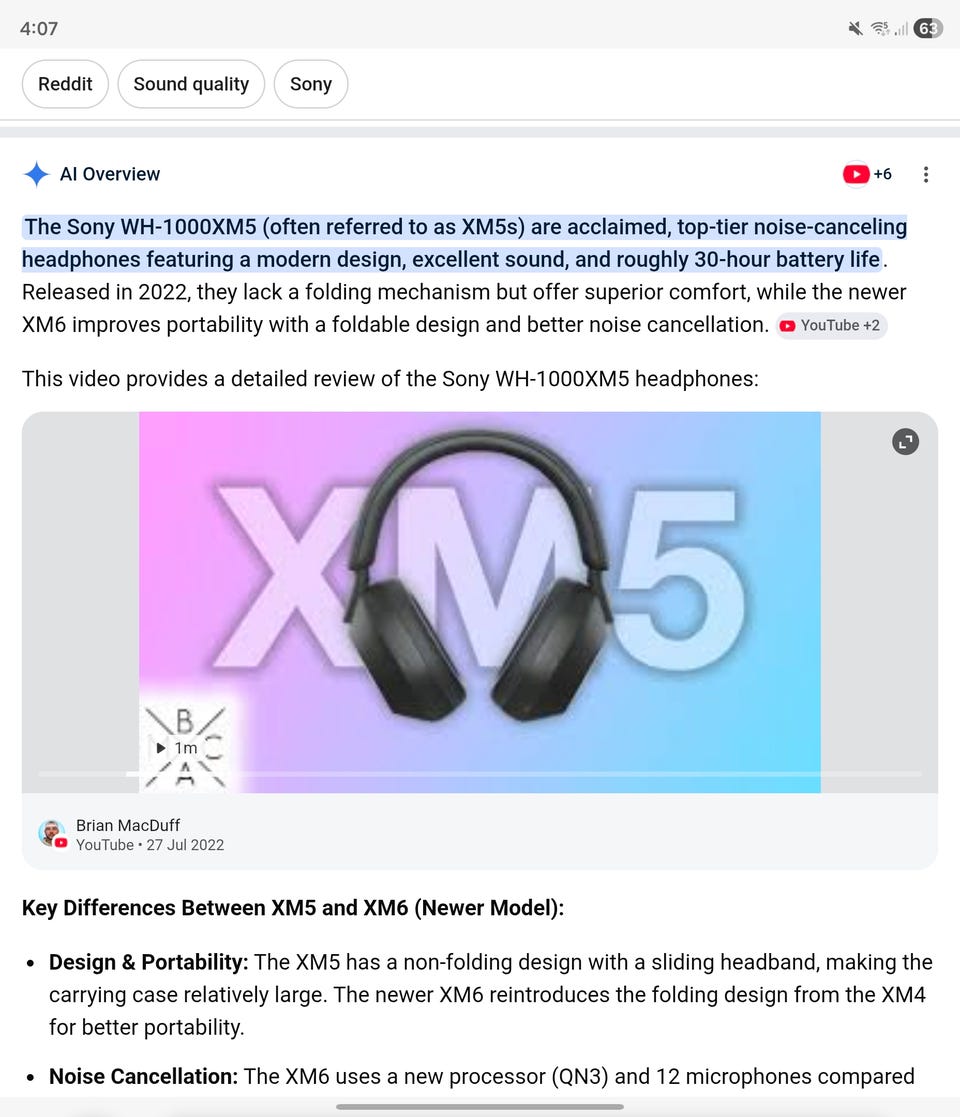Click the blue AI Overview sparkle icon
This screenshot has width=960, height=1117.
(x=36, y=174)
